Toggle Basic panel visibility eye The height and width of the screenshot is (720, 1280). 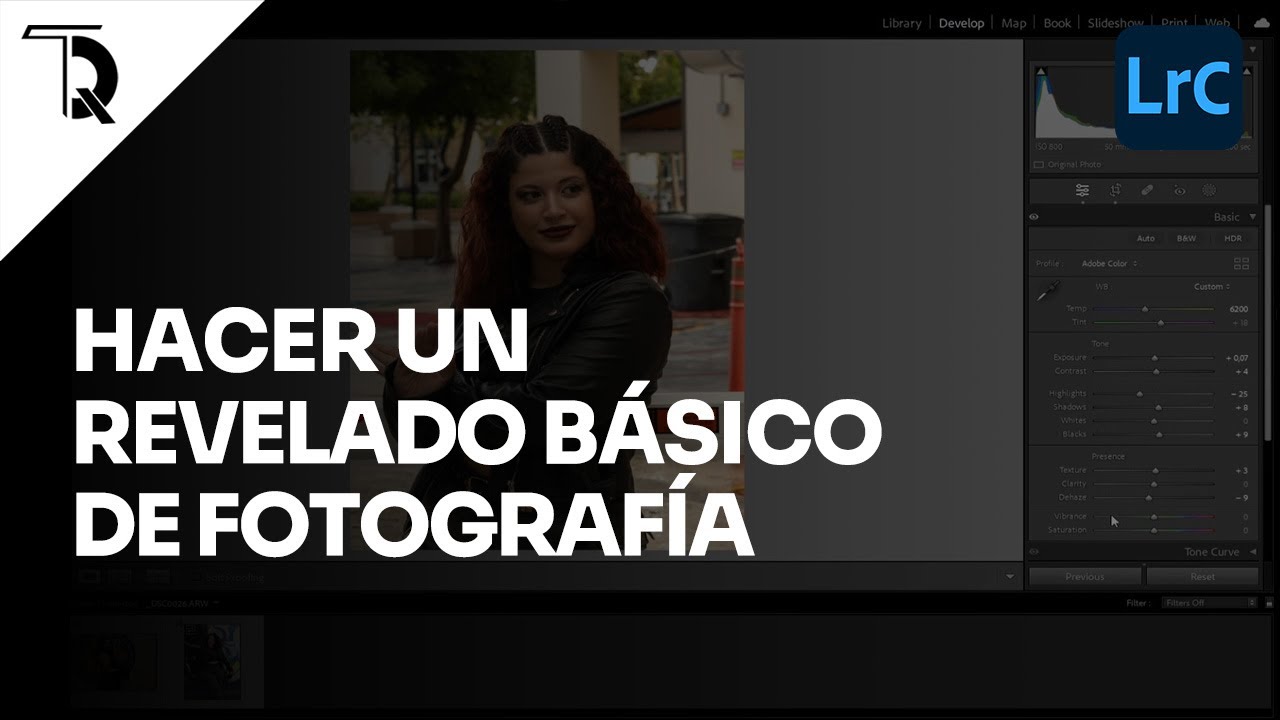(1034, 217)
